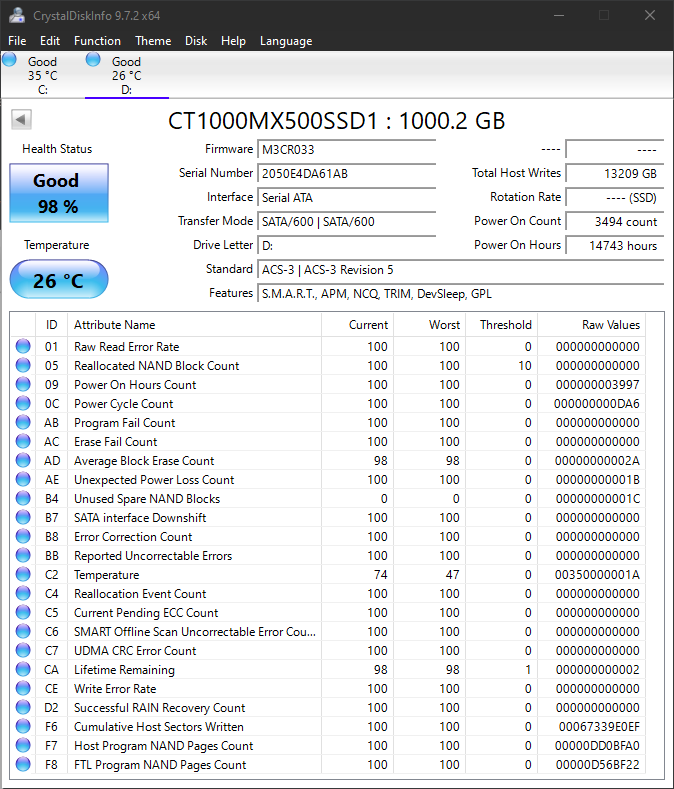674x789 pixels.
Task: Click status orb for Lifetime Remaining row
Action: (23, 670)
